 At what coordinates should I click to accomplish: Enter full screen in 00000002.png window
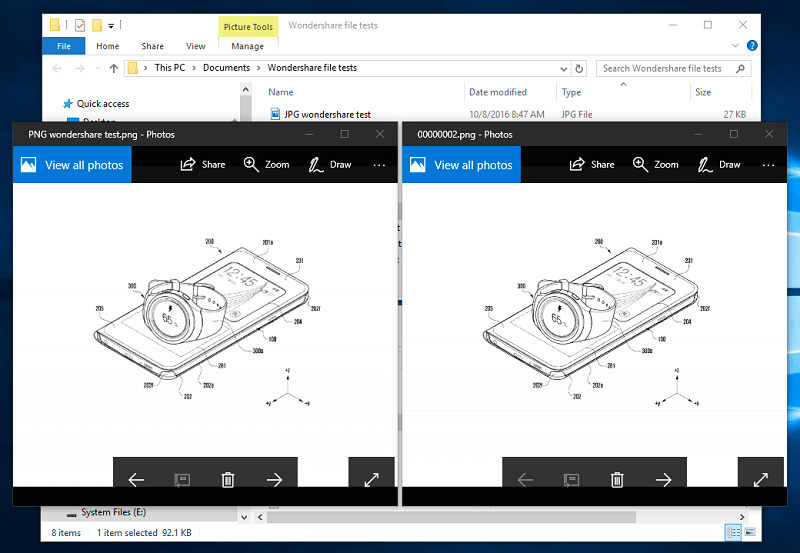tap(761, 480)
